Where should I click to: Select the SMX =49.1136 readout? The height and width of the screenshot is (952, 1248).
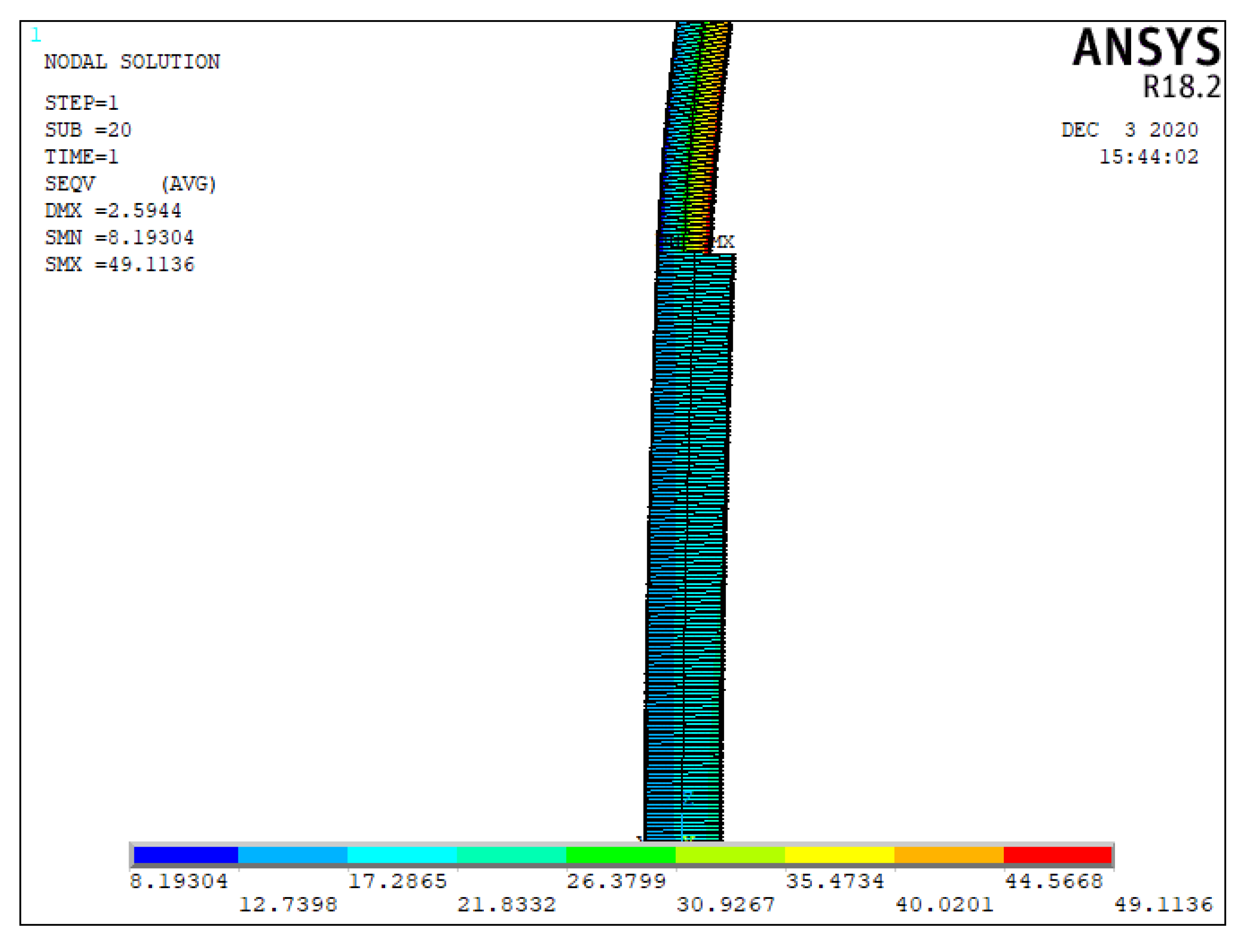tap(120, 265)
